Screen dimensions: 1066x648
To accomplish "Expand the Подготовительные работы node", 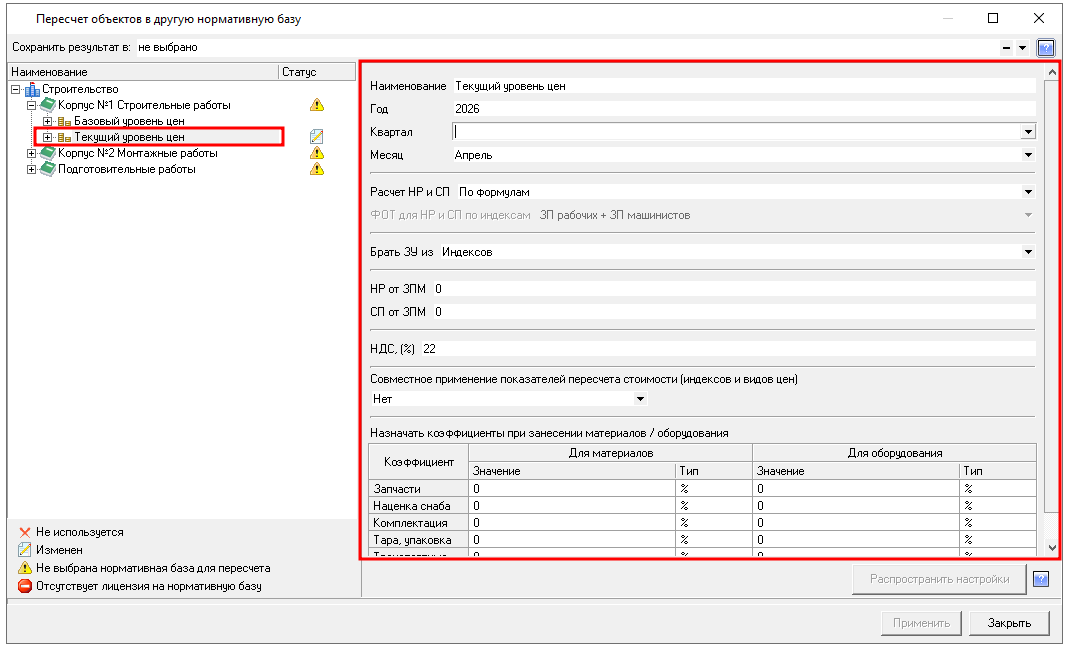I will [31, 169].
